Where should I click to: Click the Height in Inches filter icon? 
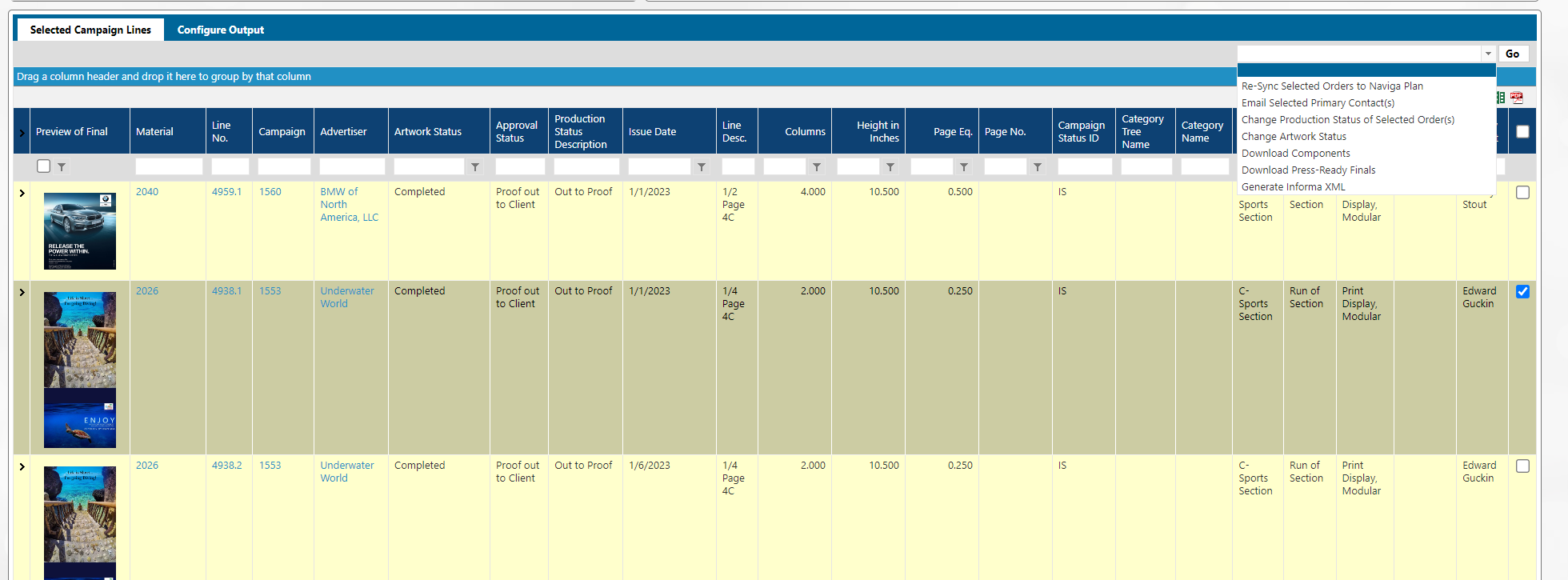(890, 167)
